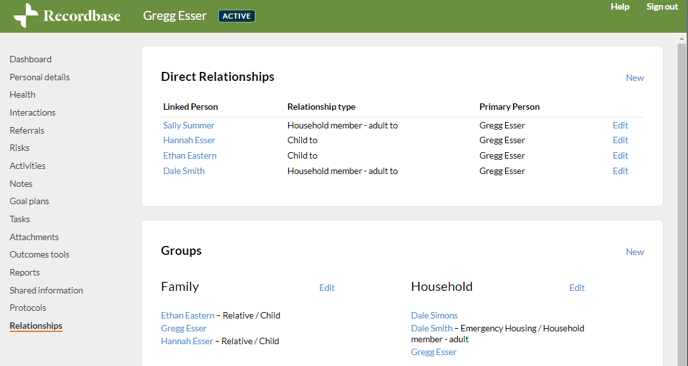Click the Relationship type column header

coord(321,107)
